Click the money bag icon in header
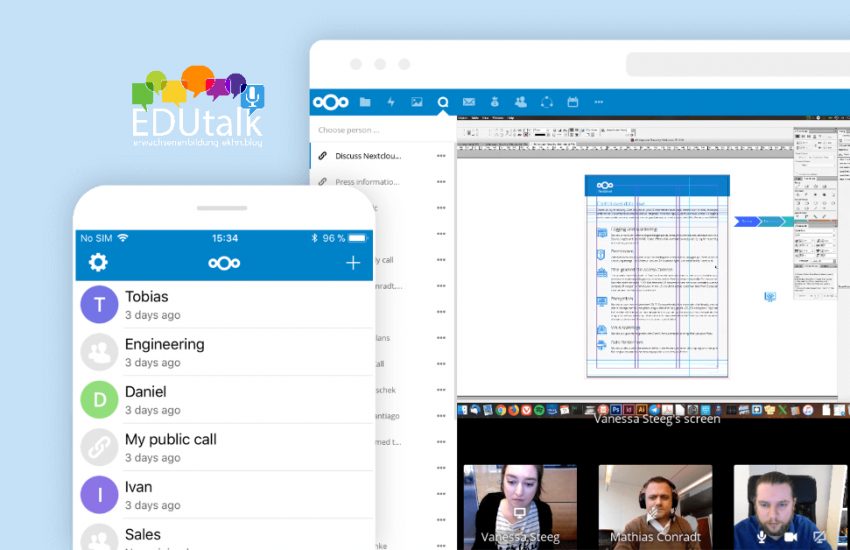This screenshot has width=850, height=550. pos(494,102)
